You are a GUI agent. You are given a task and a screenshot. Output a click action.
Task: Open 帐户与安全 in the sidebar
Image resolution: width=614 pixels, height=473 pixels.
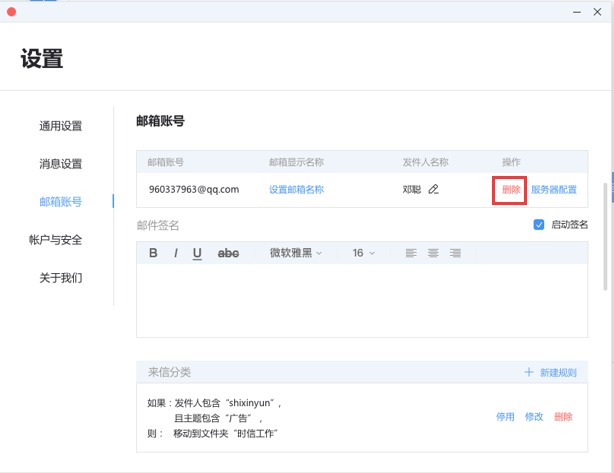55,240
